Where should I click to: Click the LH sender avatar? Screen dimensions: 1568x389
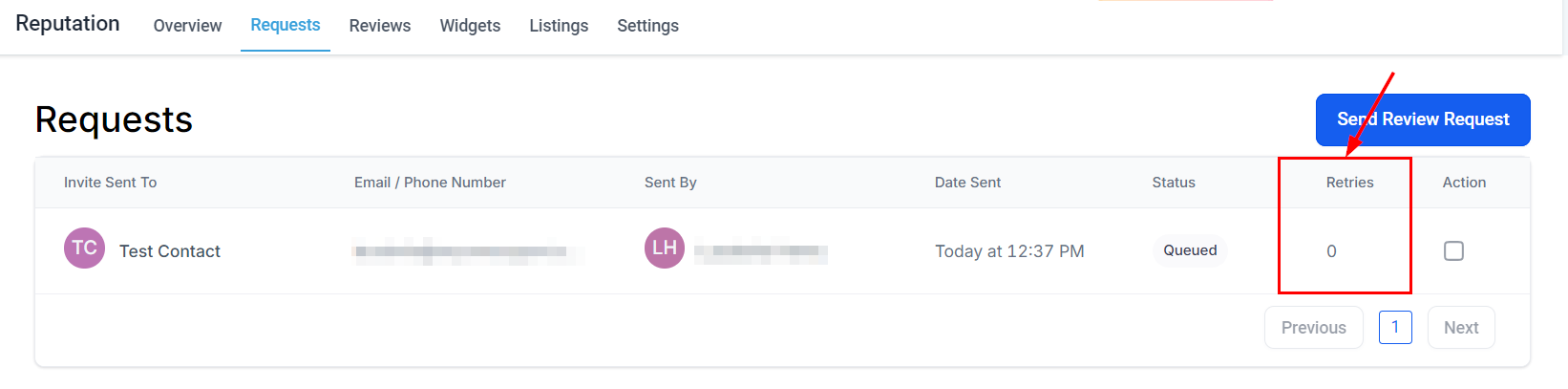(x=665, y=249)
